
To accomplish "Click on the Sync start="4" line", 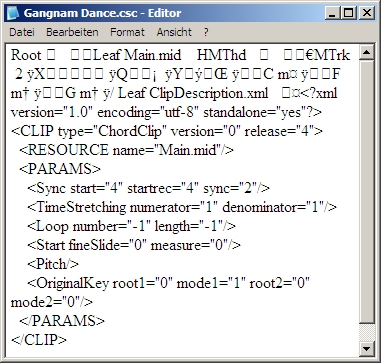I will tap(148, 188).
